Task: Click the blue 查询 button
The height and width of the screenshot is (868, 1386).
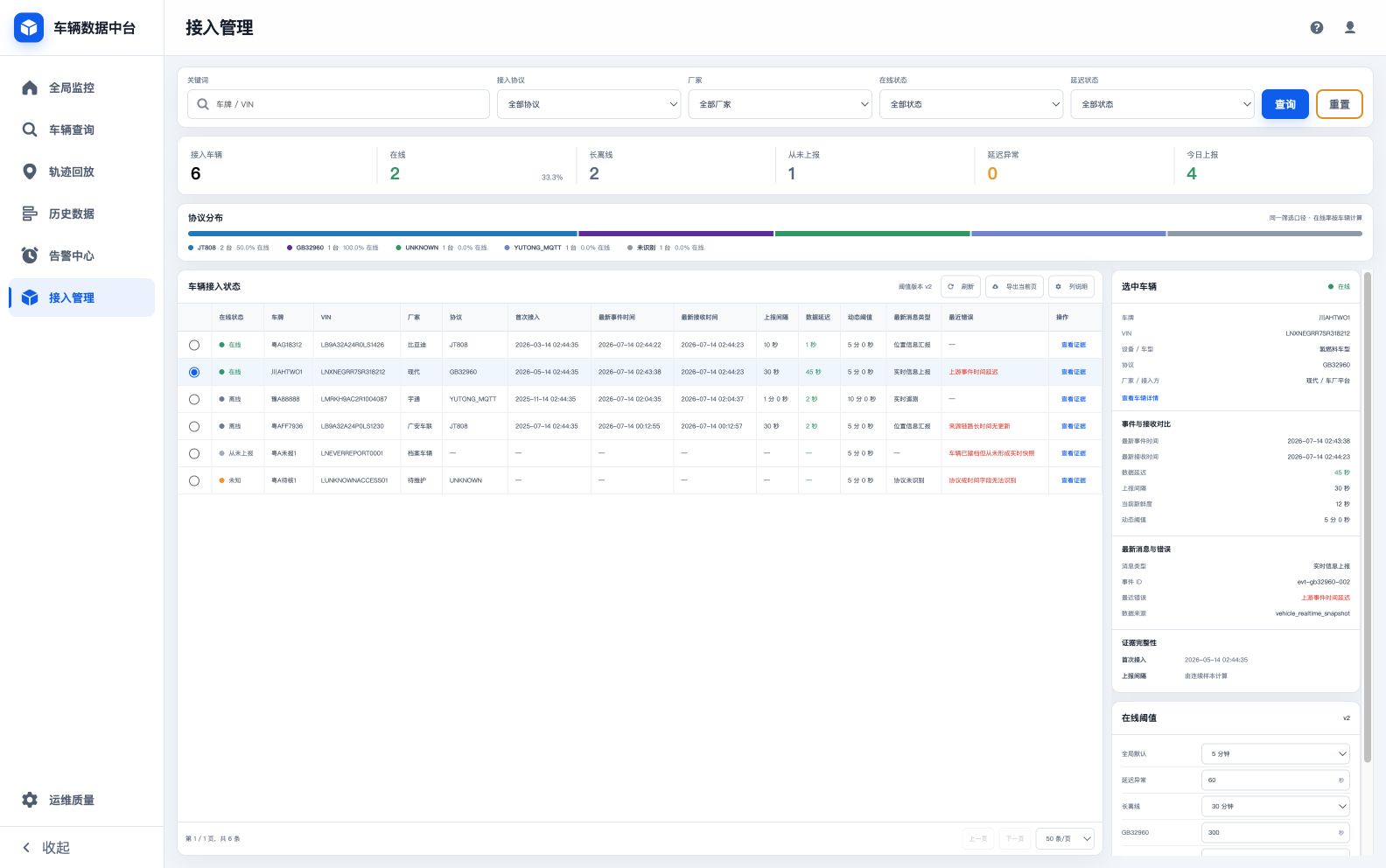Action: click(1285, 104)
